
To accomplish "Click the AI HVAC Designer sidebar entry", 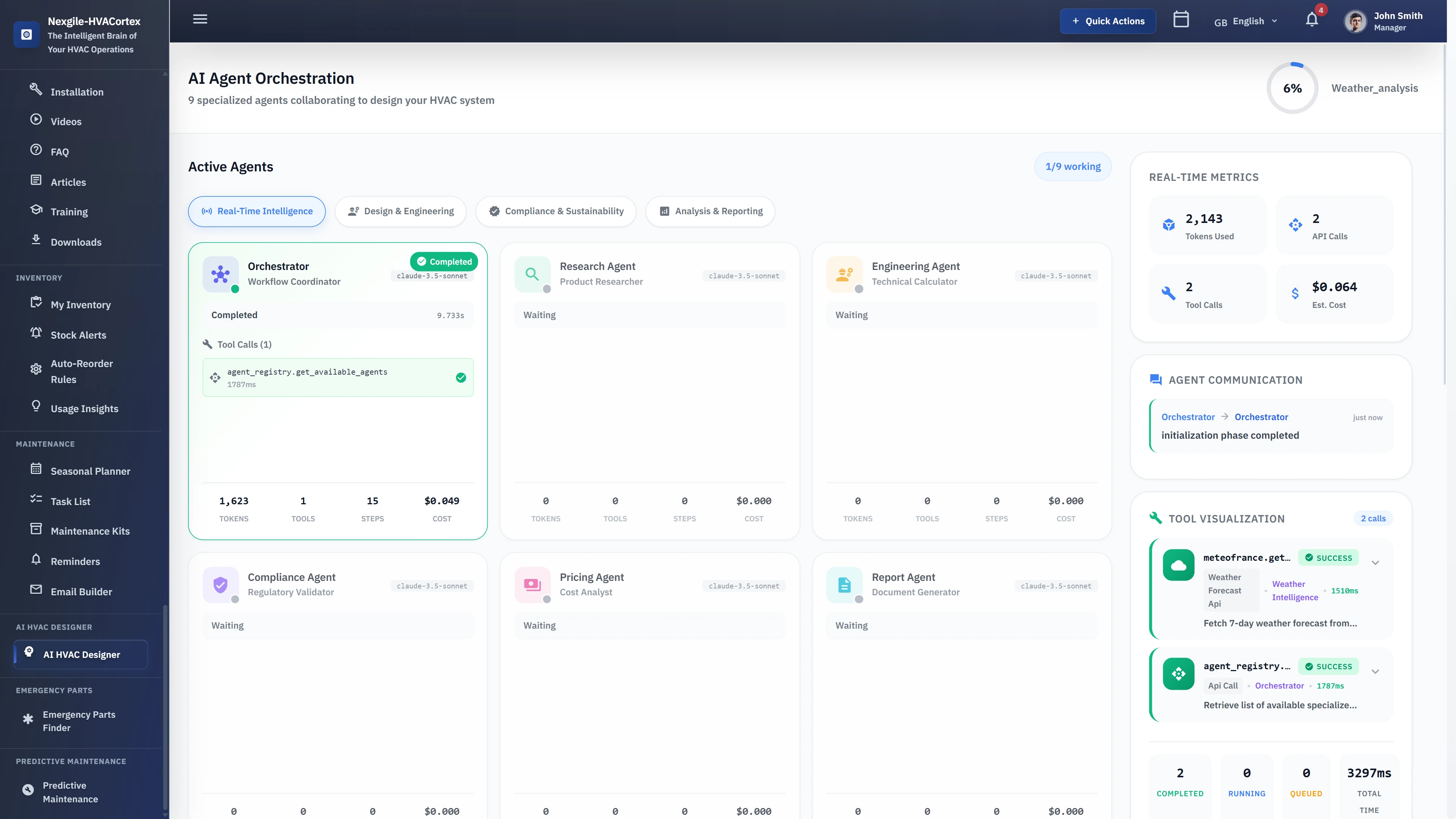I will pos(80,654).
